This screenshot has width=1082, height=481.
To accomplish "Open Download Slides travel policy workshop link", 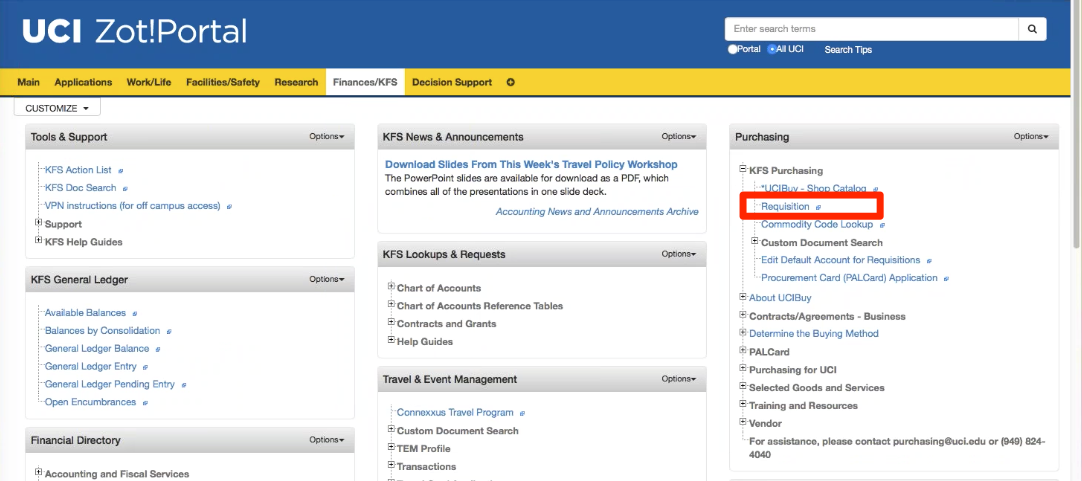I will point(531,164).
